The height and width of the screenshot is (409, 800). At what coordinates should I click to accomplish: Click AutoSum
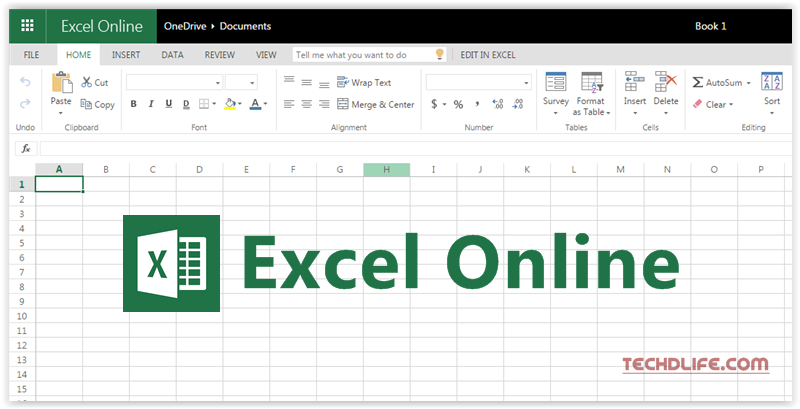717,82
